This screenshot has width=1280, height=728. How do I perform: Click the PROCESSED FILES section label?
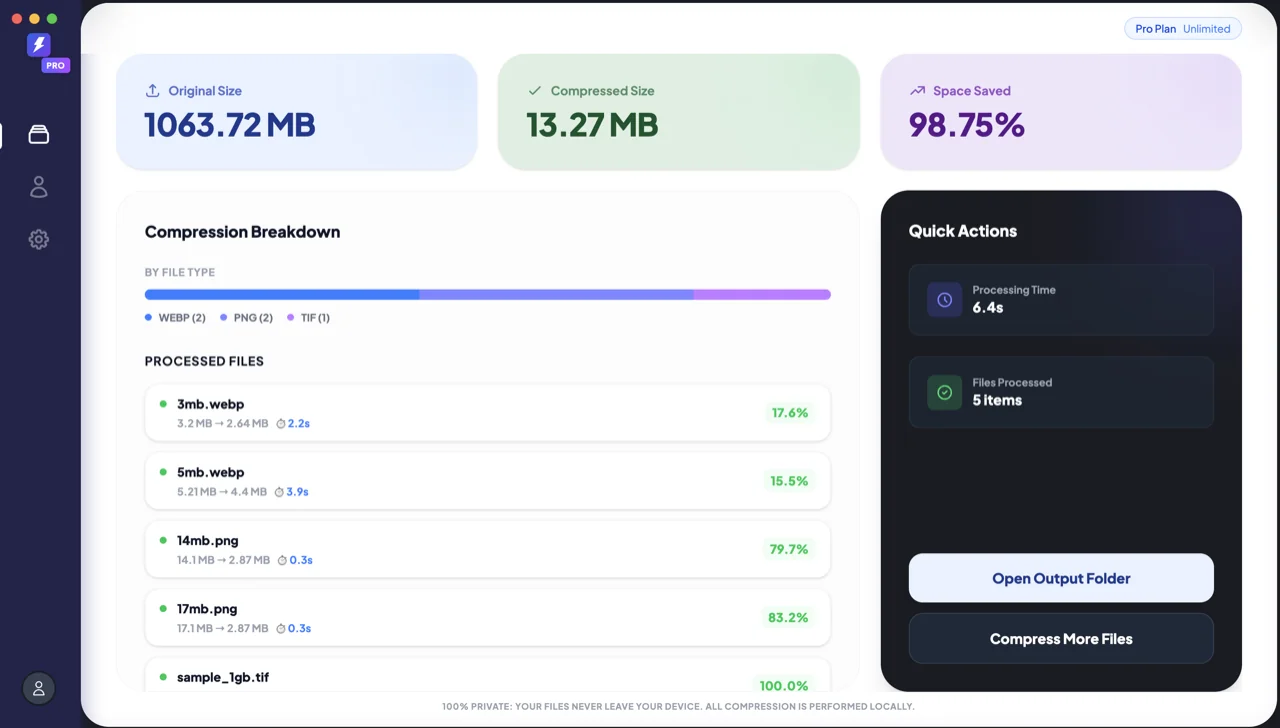coord(204,361)
